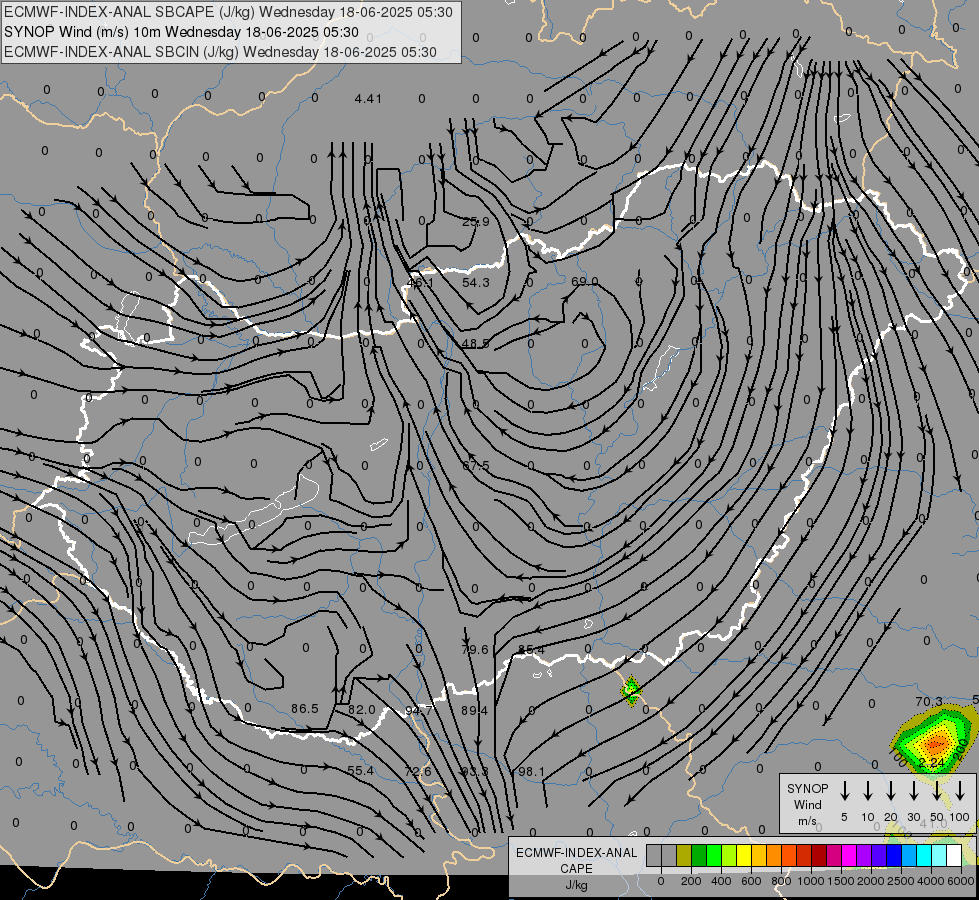Click the 82.0 value on the map
Viewport: 979px width, 900px height.
[x=362, y=710]
